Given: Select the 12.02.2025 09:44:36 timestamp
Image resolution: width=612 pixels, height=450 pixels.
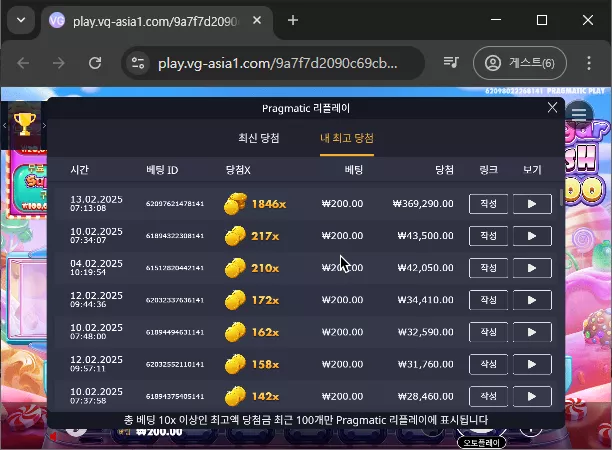Looking at the screenshot, I should (x=96, y=300).
